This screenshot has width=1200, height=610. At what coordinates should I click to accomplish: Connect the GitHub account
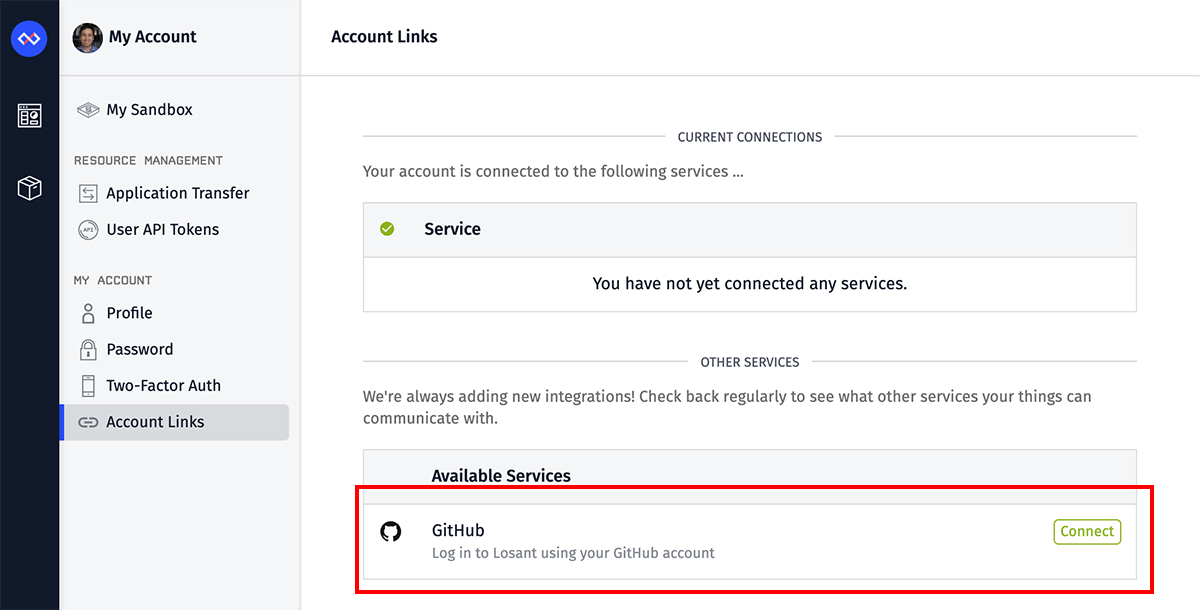pyautogui.click(x=1087, y=532)
